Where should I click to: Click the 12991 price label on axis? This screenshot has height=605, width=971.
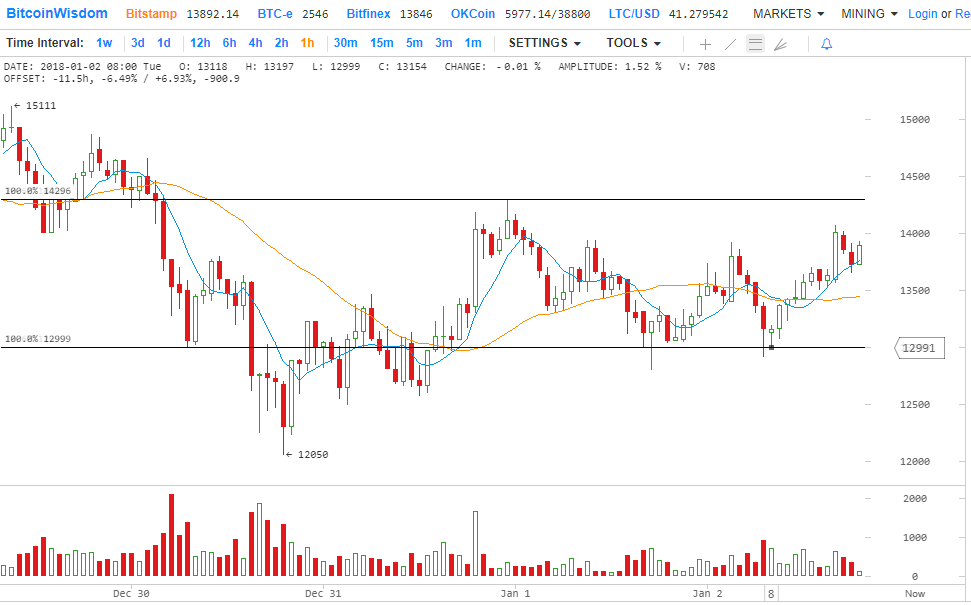tap(917, 349)
